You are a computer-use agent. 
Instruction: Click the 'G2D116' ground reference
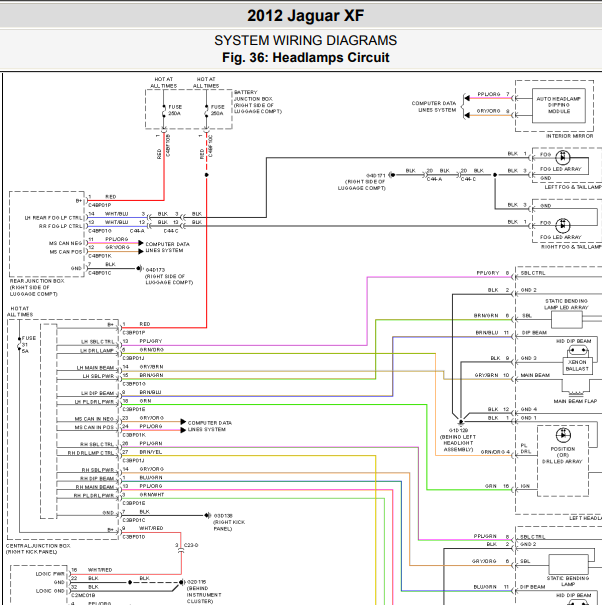pos(196,582)
